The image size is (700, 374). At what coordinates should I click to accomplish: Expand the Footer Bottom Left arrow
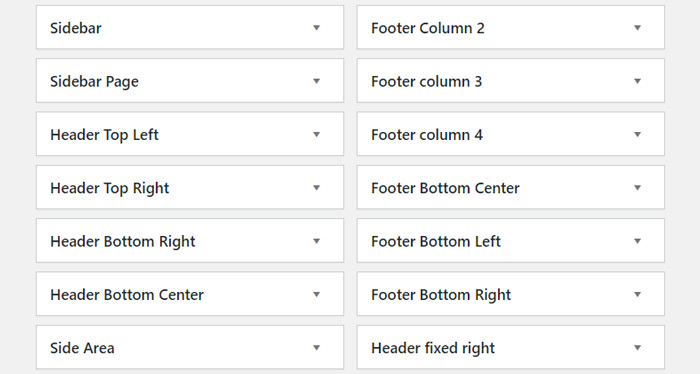tap(638, 241)
